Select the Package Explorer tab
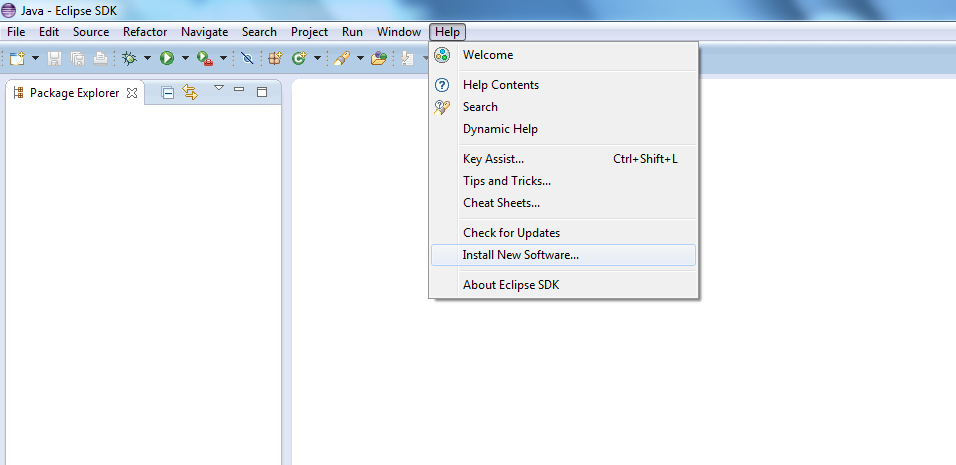 point(74,93)
